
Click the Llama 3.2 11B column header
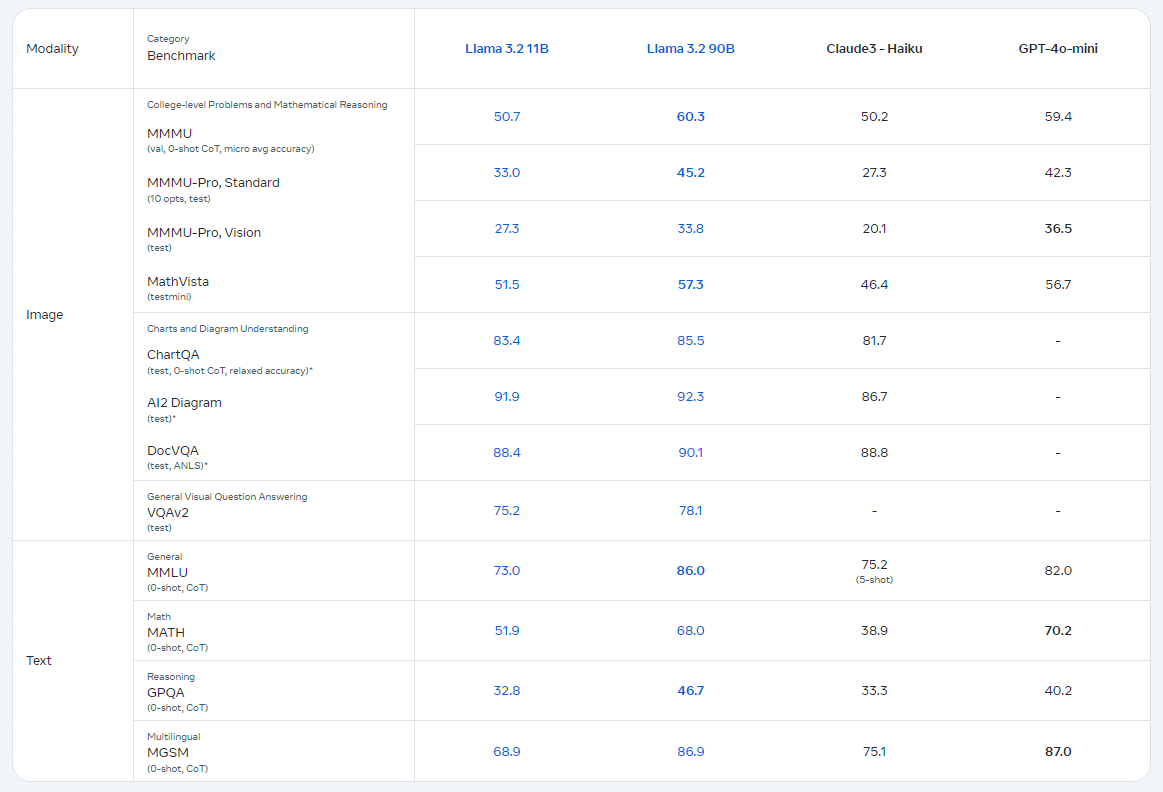[x=506, y=48]
